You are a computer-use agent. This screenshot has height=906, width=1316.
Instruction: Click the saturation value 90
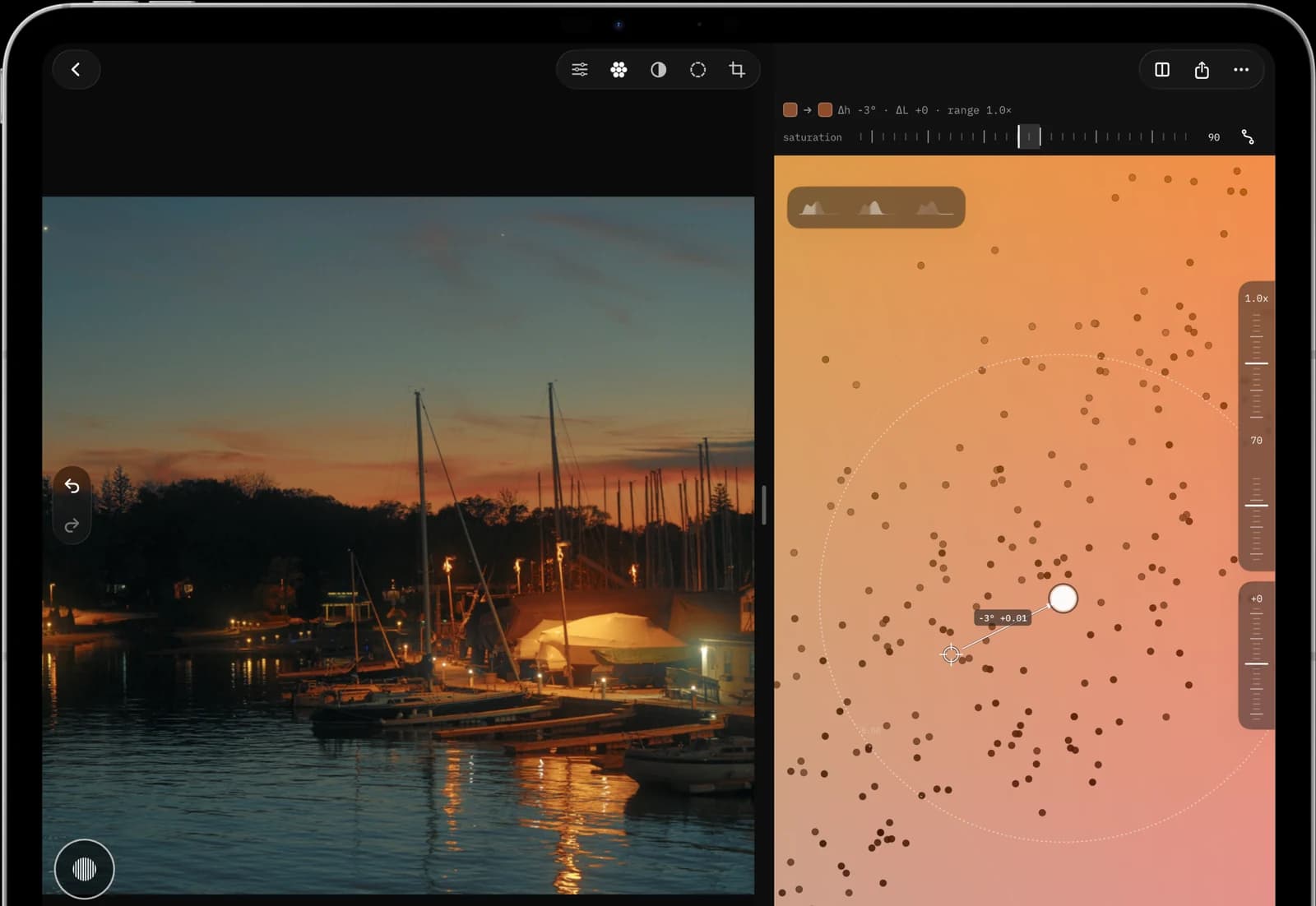1214,137
